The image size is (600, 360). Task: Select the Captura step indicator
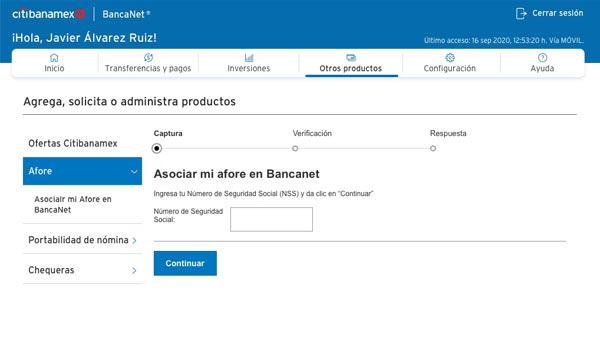pos(157,148)
